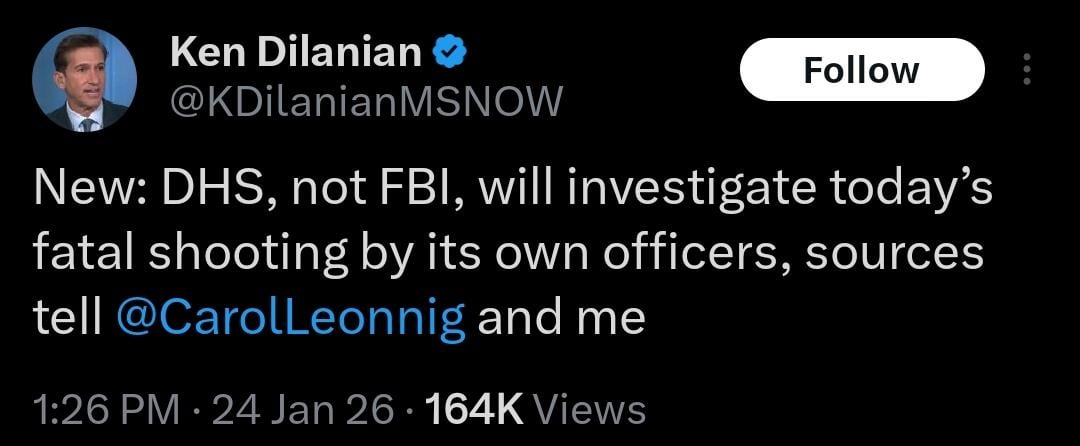Click the 1:26 PM timestamp
The width and height of the screenshot is (1080, 446).
pos(106,409)
